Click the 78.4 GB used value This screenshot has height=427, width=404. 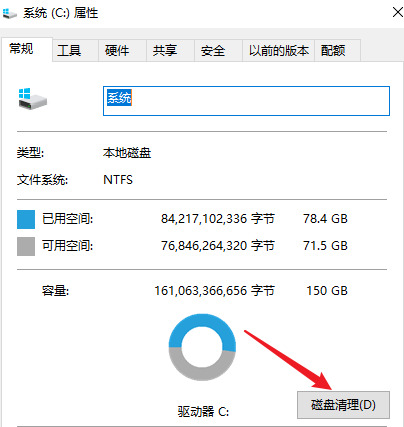point(325,219)
